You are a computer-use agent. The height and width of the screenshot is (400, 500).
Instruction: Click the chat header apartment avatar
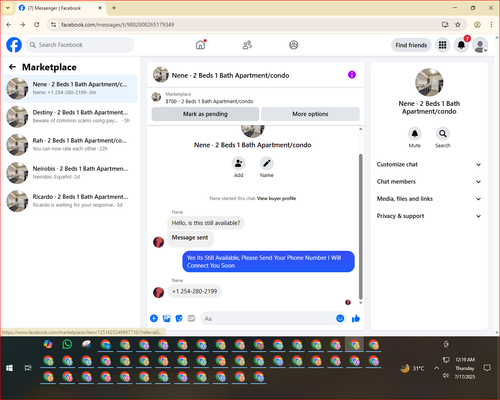(161, 75)
